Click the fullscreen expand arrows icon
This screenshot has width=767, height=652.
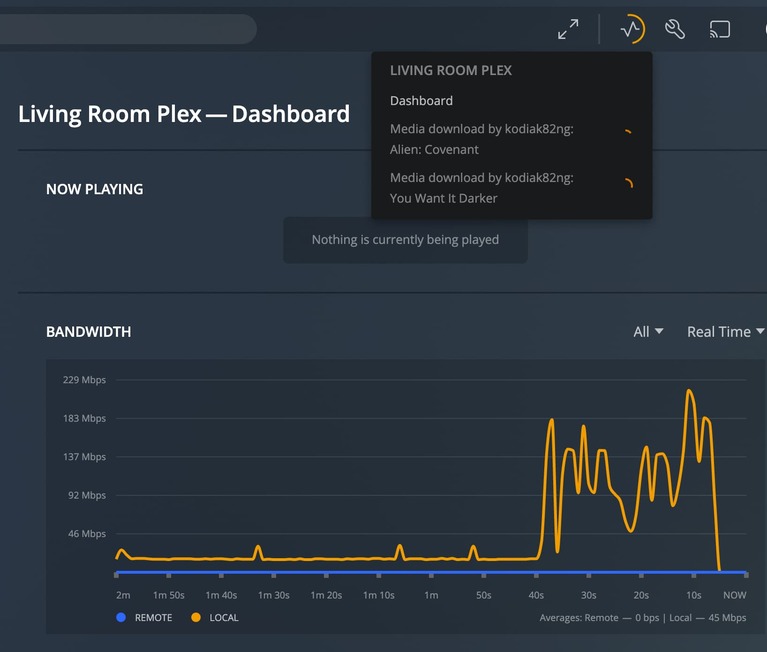tap(568, 29)
